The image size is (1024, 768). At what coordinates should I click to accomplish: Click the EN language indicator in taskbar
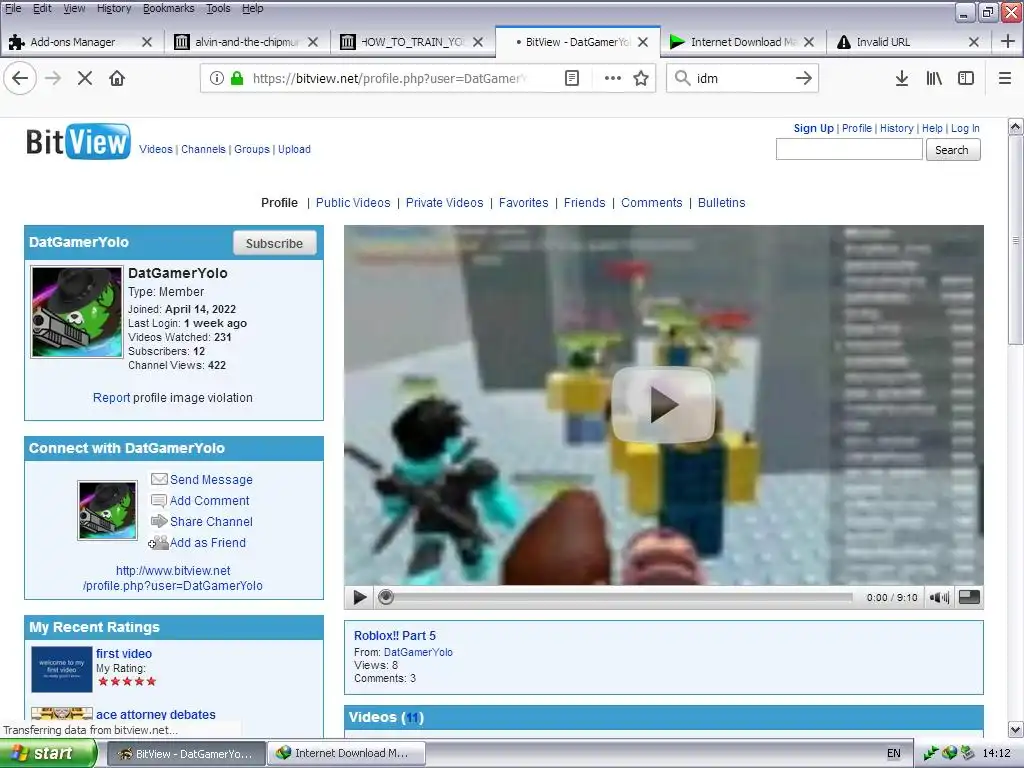[893, 754]
